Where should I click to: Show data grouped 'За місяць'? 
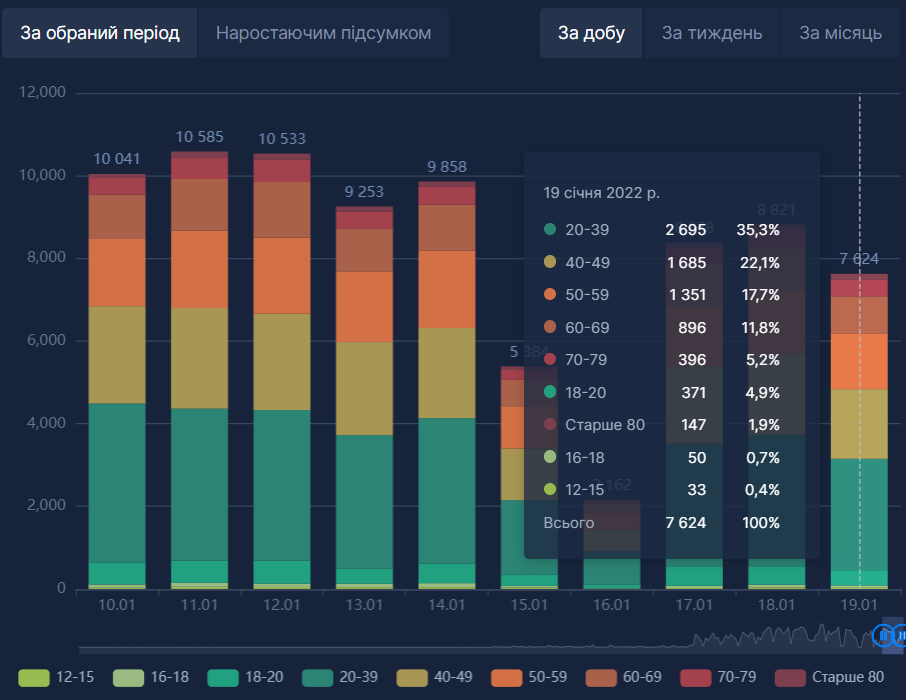840,33
